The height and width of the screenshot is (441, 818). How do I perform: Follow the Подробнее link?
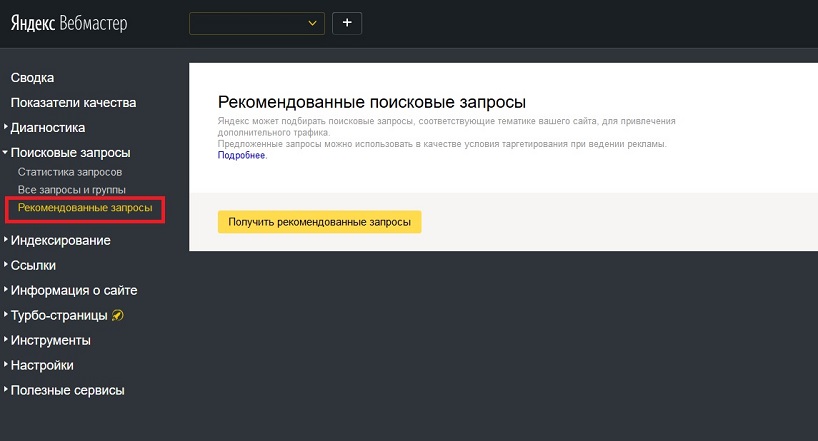pyautogui.click(x=241, y=155)
